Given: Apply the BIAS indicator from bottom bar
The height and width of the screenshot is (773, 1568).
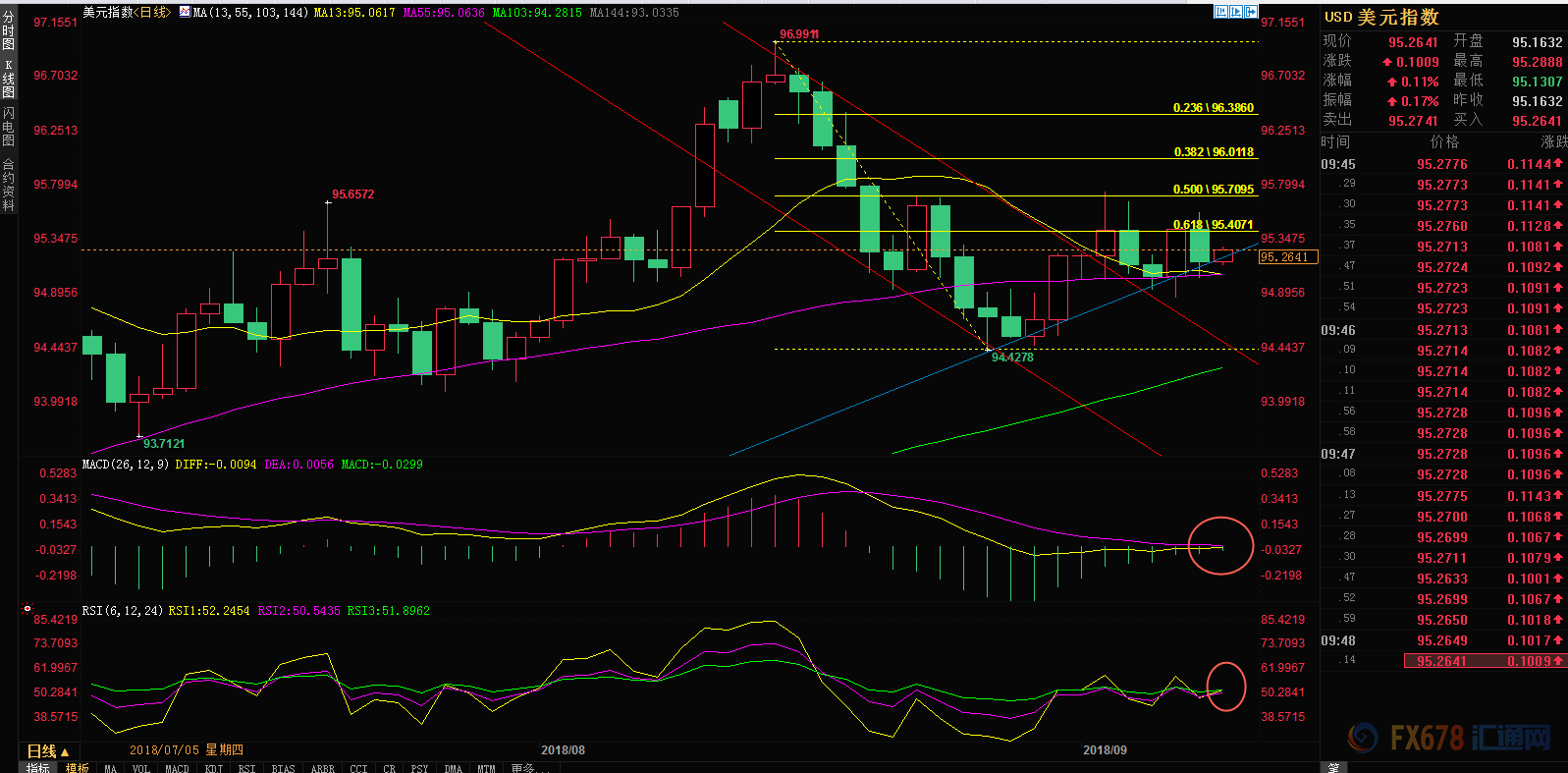Looking at the screenshot, I should click(x=283, y=768).
